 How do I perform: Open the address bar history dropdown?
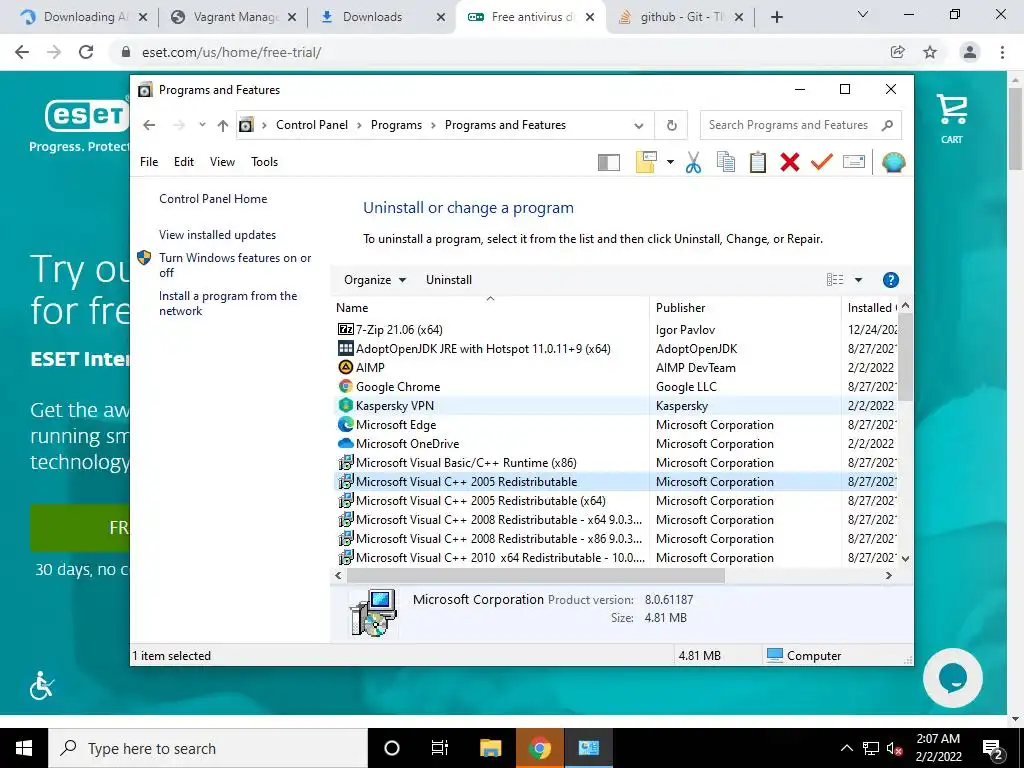639,125
